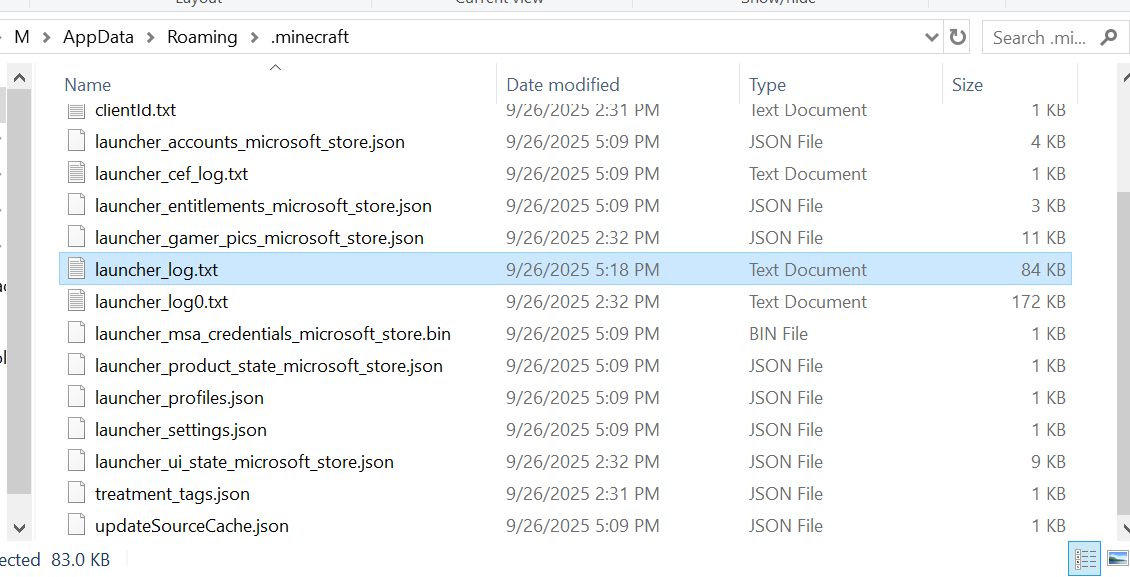This screenshot has height=577, width=1130.
Task: Expand breadcrumb chevron after Roaming
Action: click(254, 37)
